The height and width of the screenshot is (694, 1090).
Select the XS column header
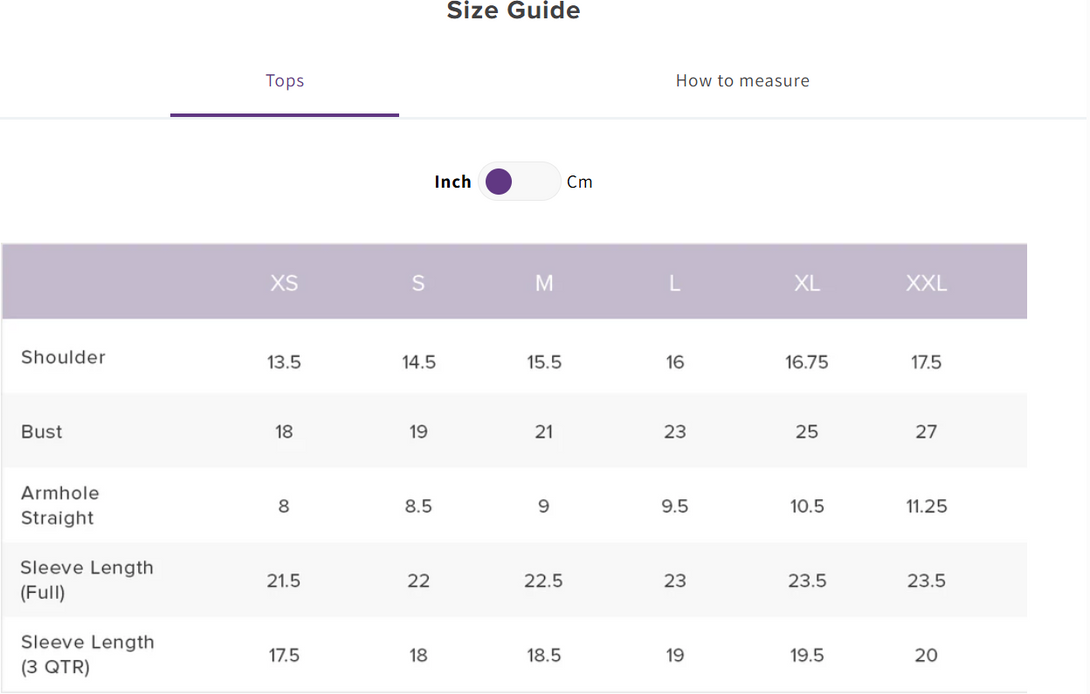(x=284, y=283)
